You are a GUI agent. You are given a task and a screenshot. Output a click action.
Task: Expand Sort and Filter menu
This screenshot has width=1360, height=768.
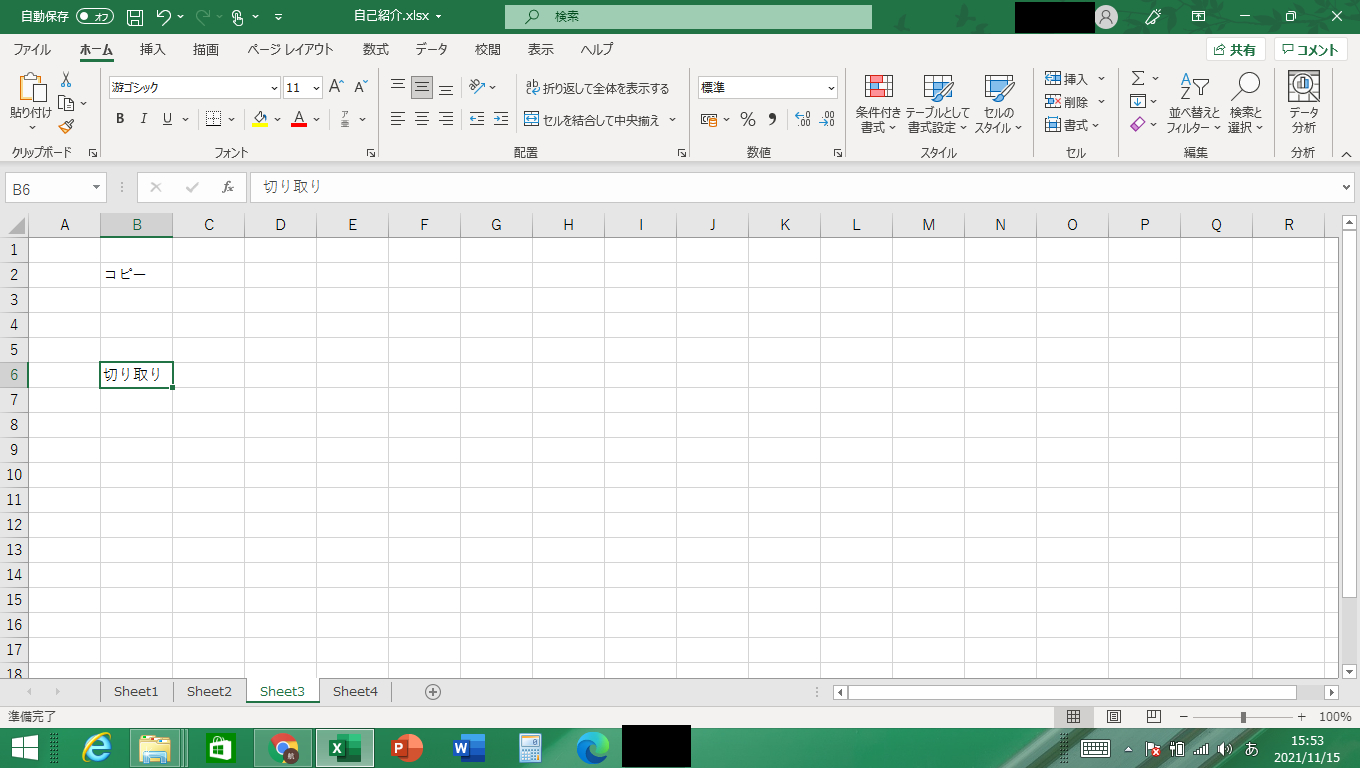pyautogui.click(x=1194, y=103)
